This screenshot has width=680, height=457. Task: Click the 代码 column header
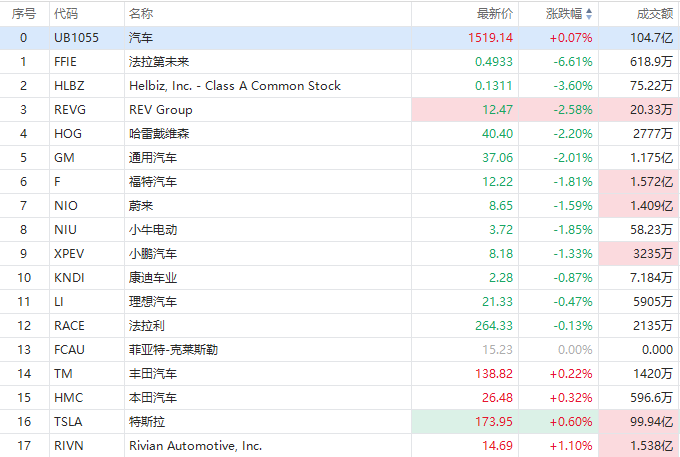[x=66, y=14]
